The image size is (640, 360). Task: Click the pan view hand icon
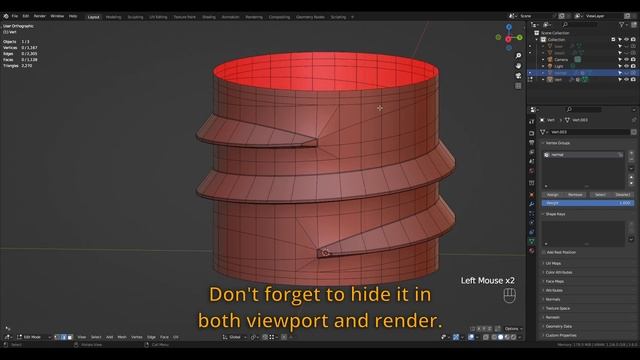(518, 66)
